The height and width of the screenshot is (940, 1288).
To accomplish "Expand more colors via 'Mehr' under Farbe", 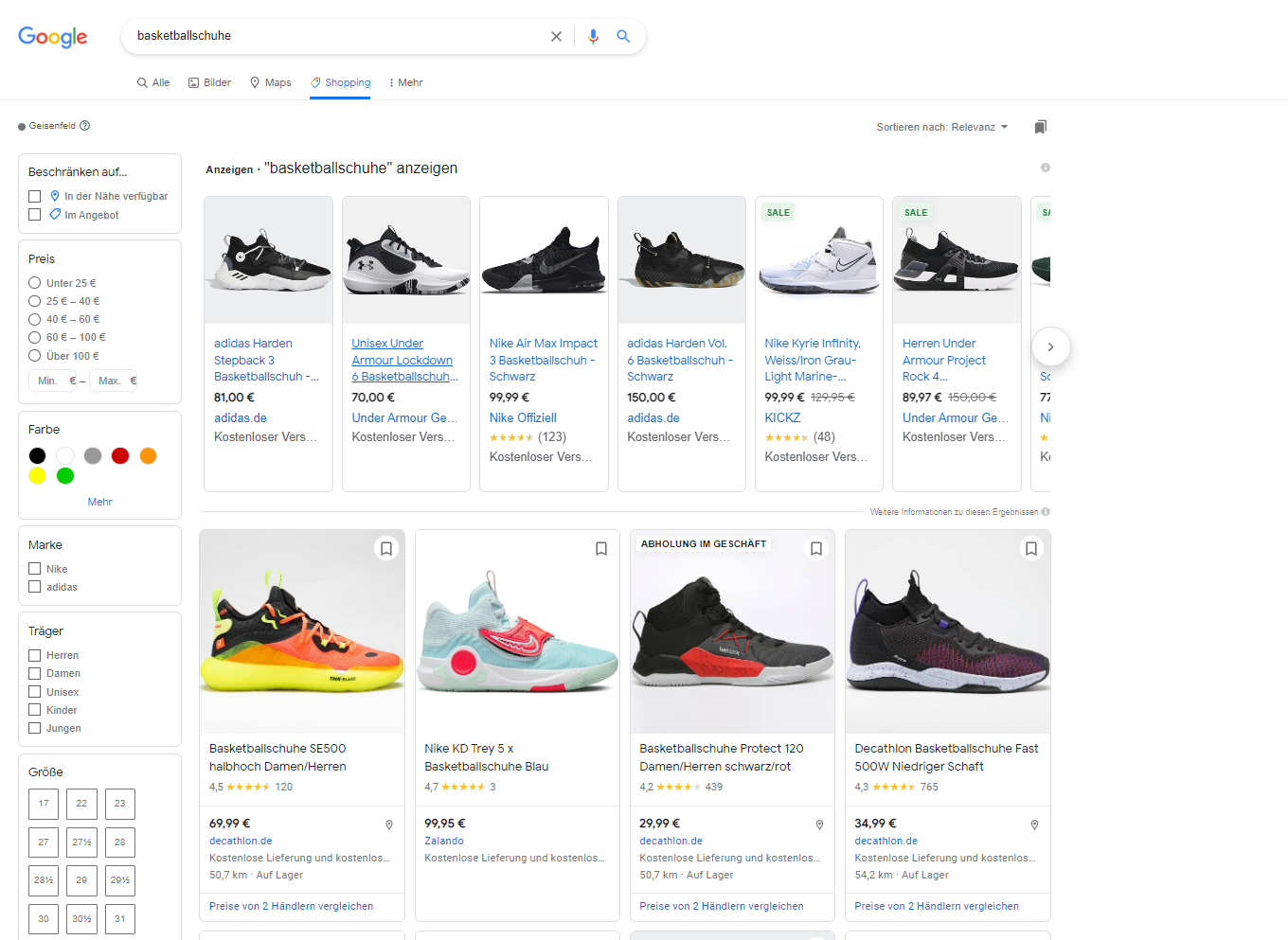I will coord(99,502).
